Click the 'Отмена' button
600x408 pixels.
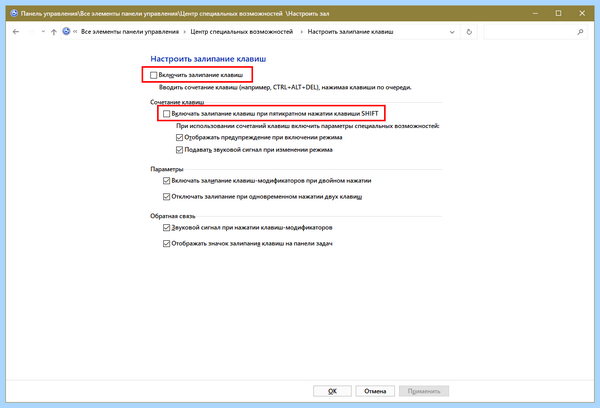click(x=375, y=391)
